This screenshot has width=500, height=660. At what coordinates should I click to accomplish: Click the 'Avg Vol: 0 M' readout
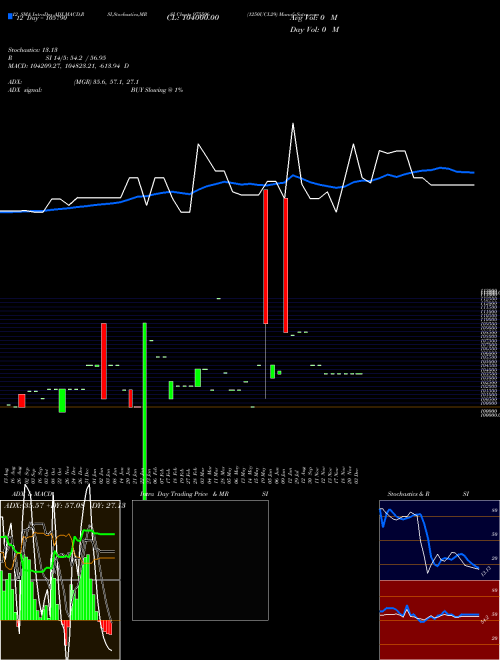point(314,18)
